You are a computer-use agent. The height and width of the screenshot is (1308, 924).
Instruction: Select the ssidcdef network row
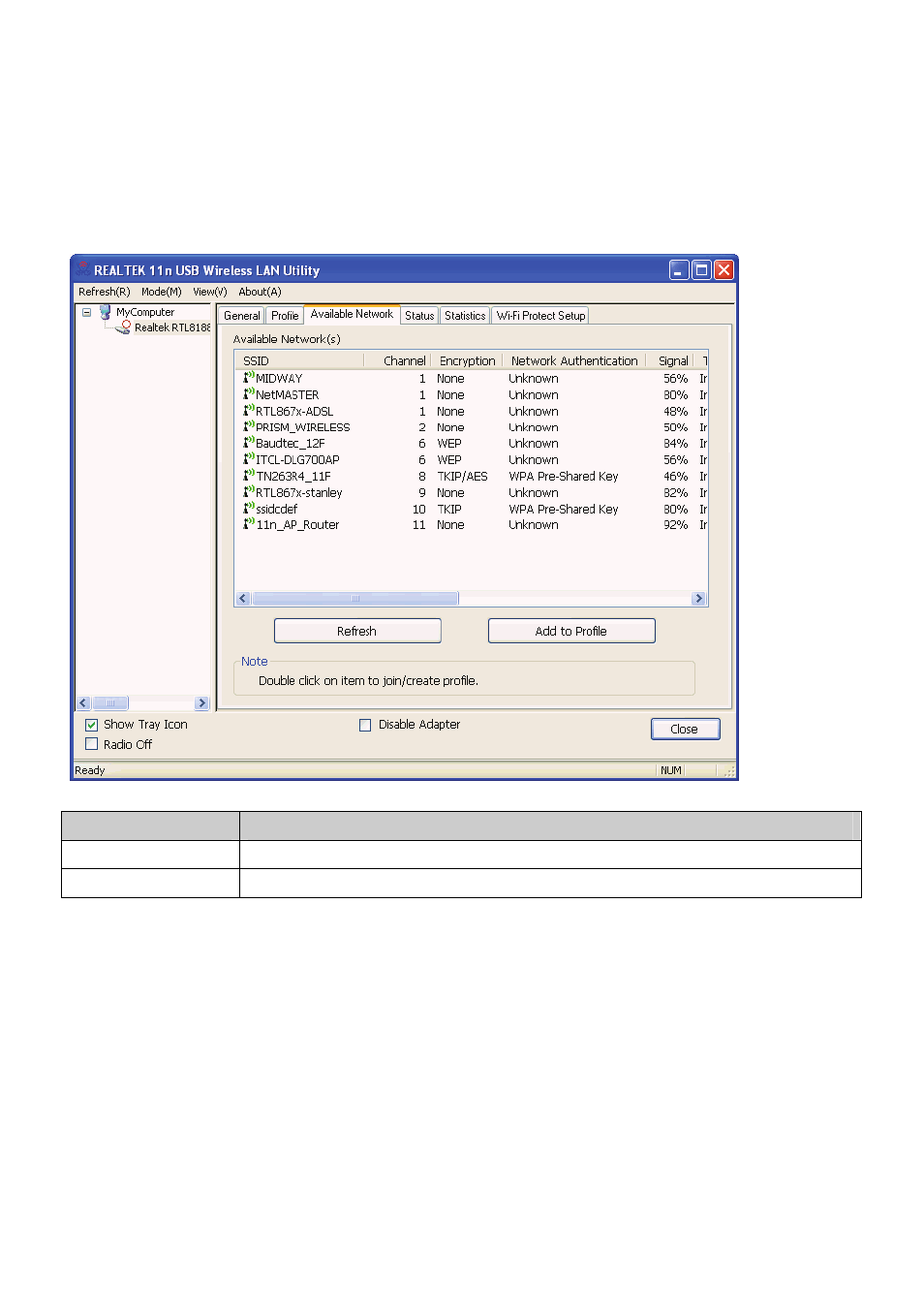click(472, 510)
